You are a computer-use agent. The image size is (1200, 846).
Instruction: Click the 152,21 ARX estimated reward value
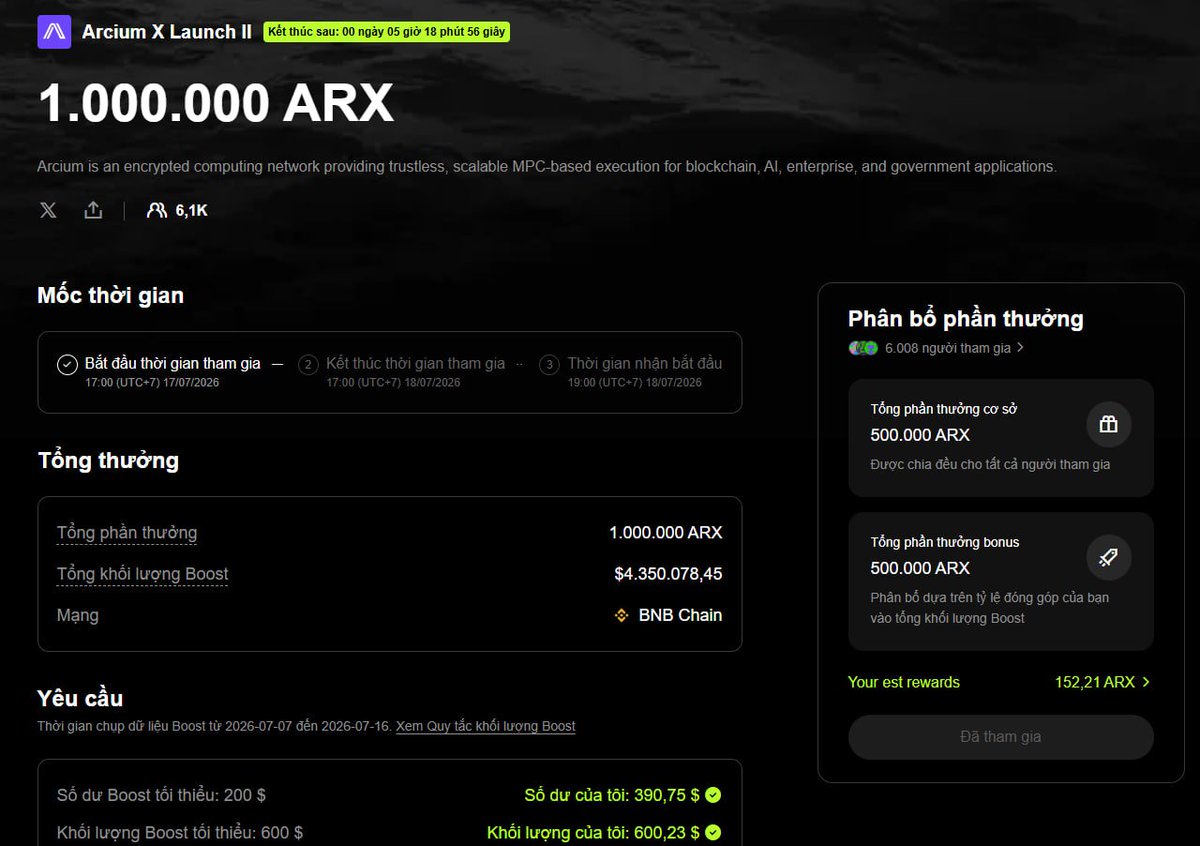point(1095,682)
